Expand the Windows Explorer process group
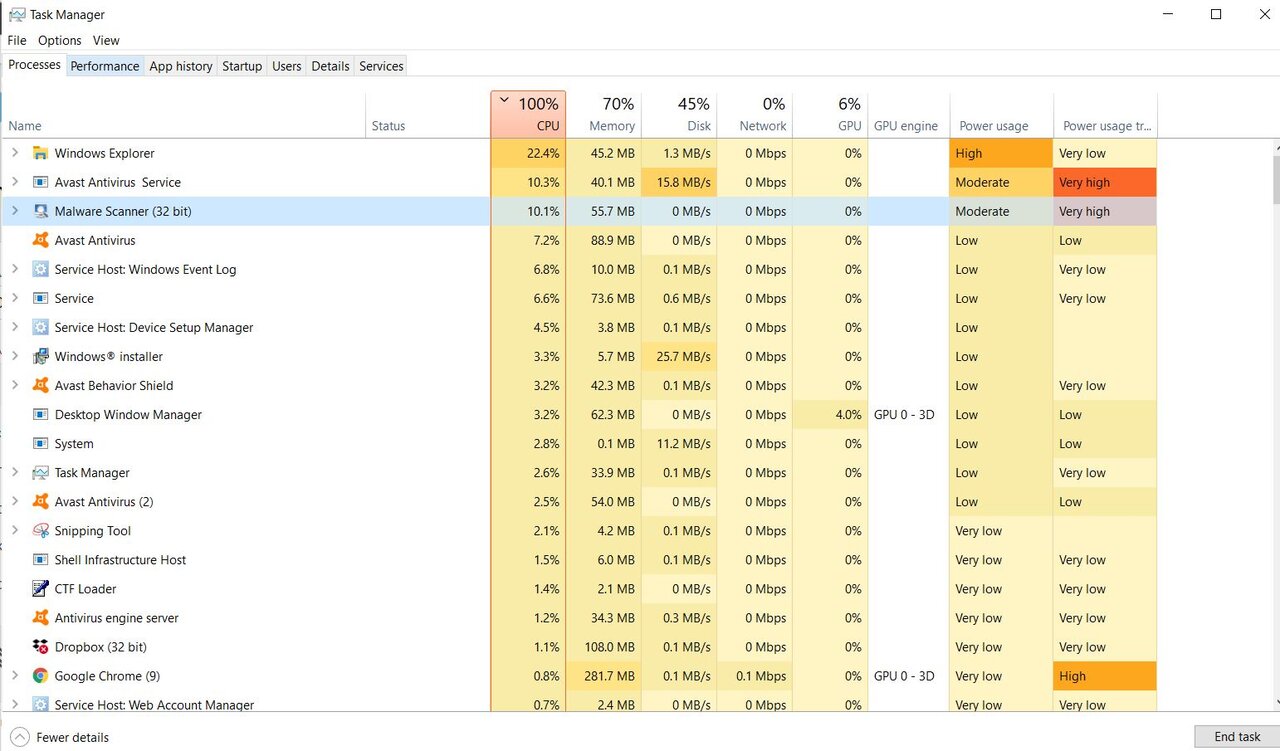The image size is (1280, 751). point(14,153)
